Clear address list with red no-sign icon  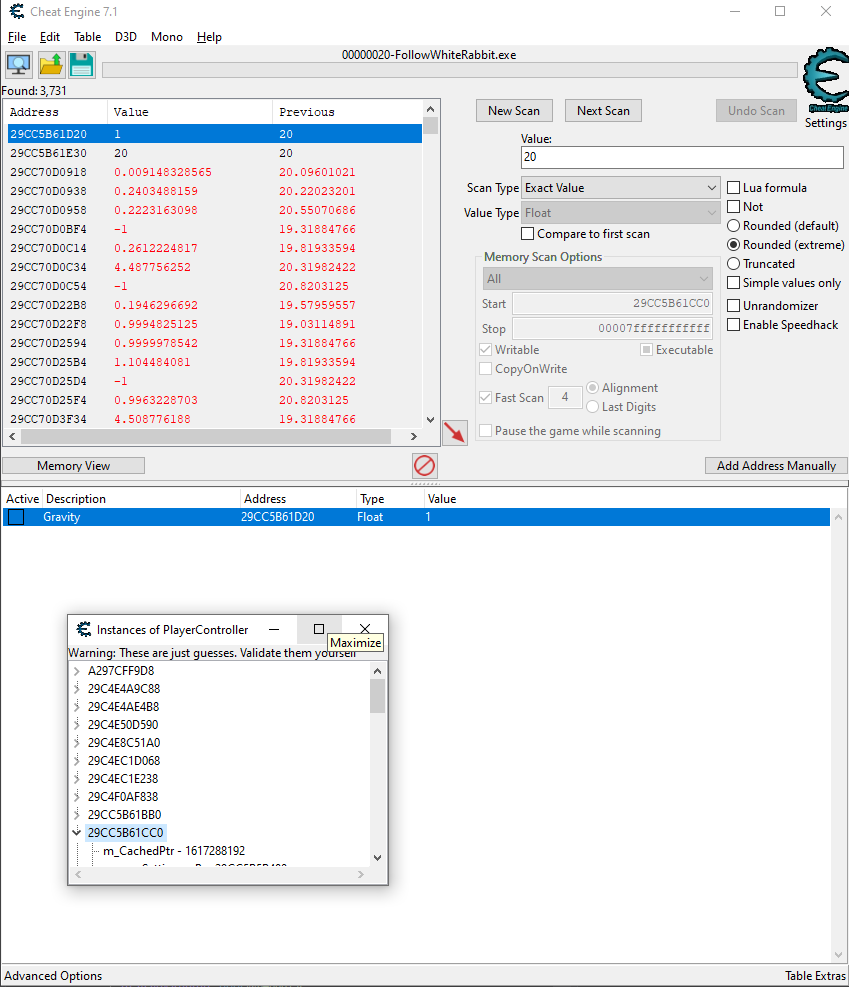[x=425, y=466]
